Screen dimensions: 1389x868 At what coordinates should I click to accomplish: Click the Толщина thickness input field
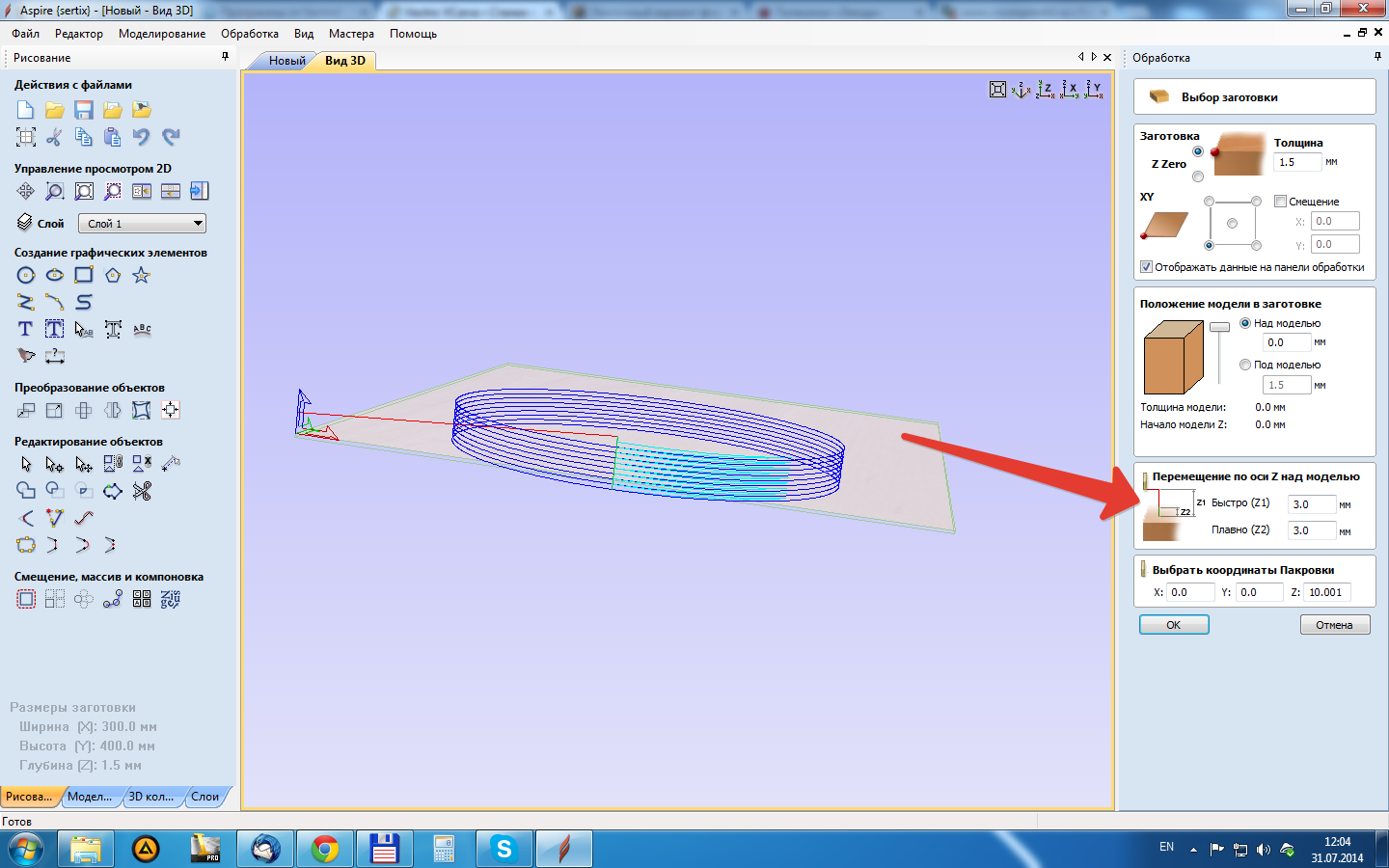[1297, 162]
